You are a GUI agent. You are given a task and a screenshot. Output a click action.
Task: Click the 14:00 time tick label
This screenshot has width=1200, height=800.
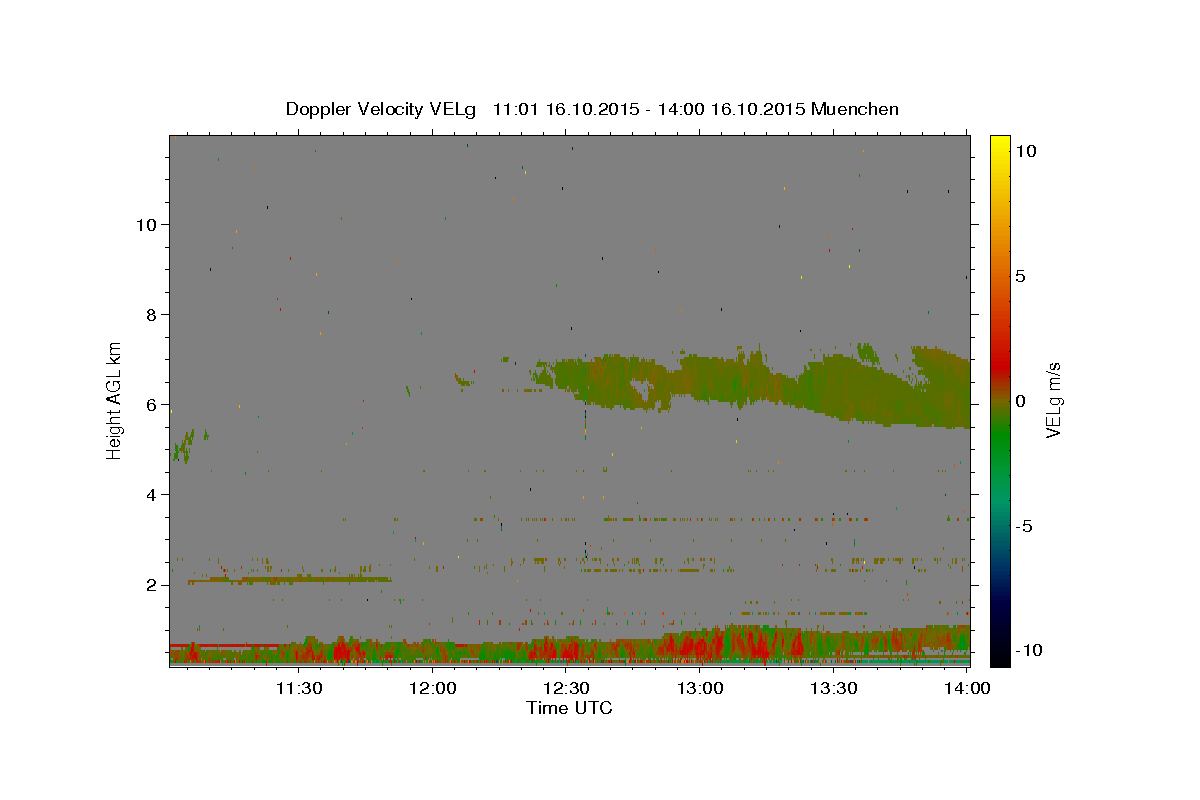[x=967, y=688]
